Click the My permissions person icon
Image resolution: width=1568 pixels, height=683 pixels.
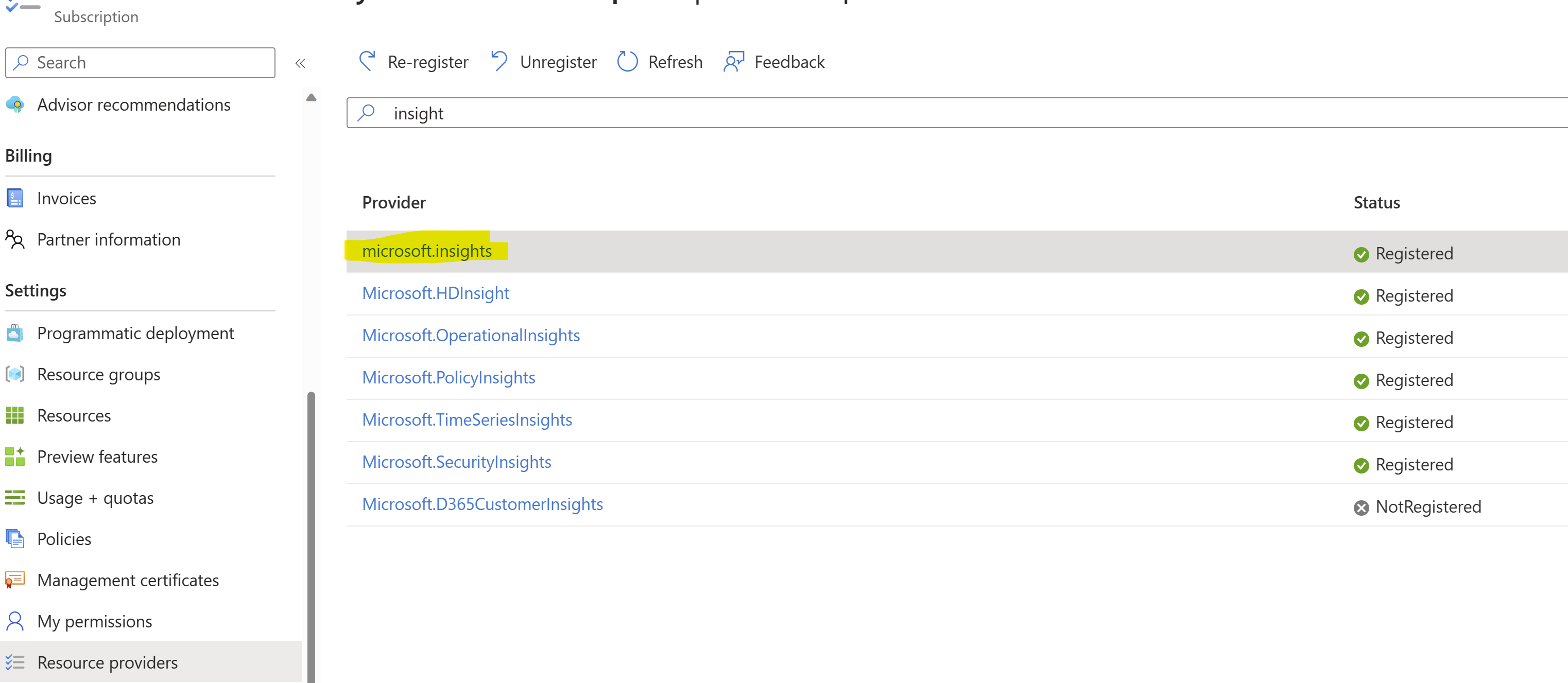pyautogui.click(x=14, y=621)
